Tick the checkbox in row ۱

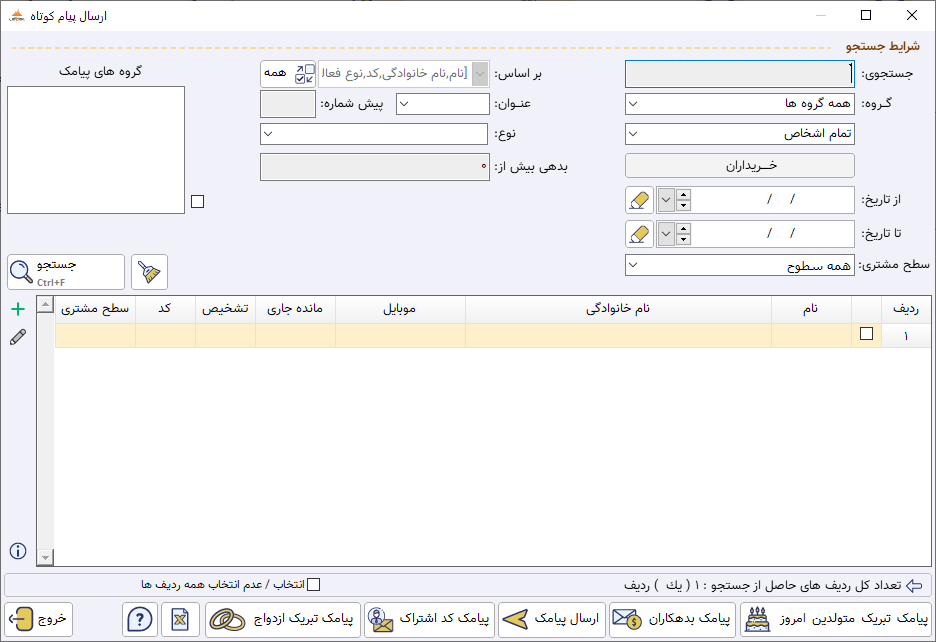866,335
